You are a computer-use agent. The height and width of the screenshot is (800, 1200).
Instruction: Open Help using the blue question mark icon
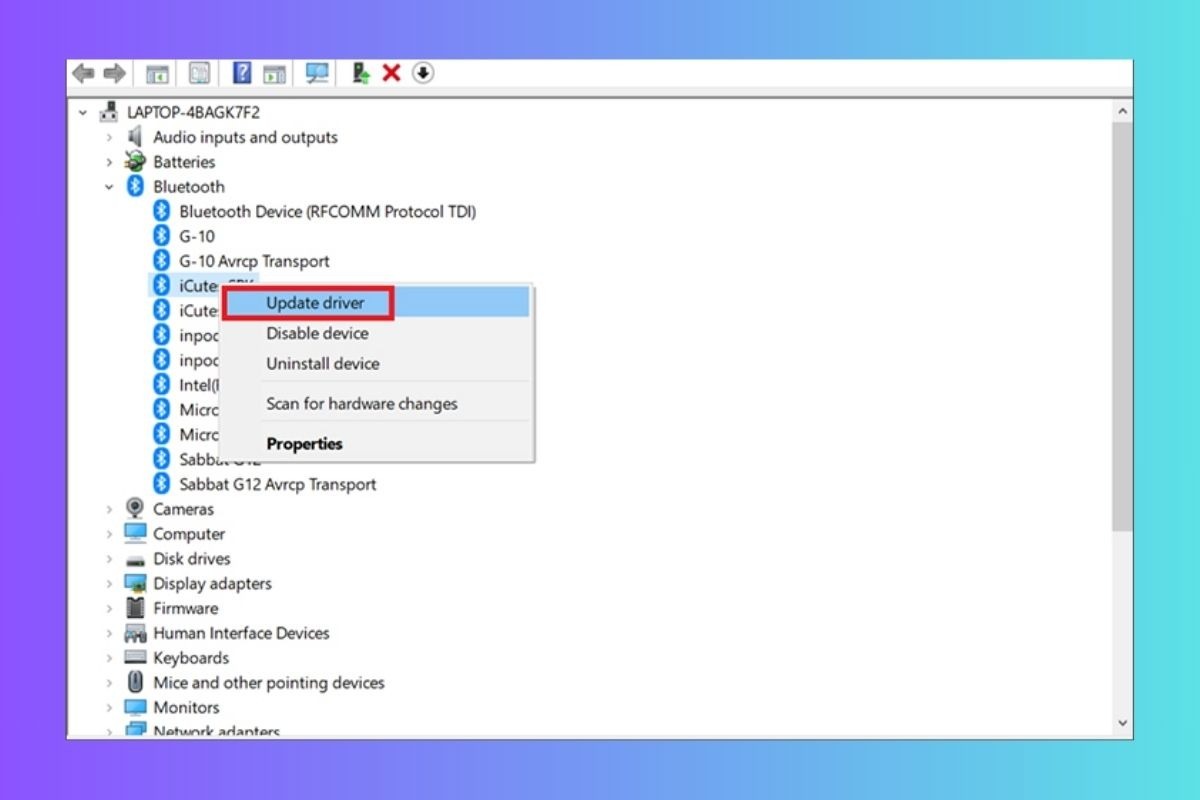[240, 72]
